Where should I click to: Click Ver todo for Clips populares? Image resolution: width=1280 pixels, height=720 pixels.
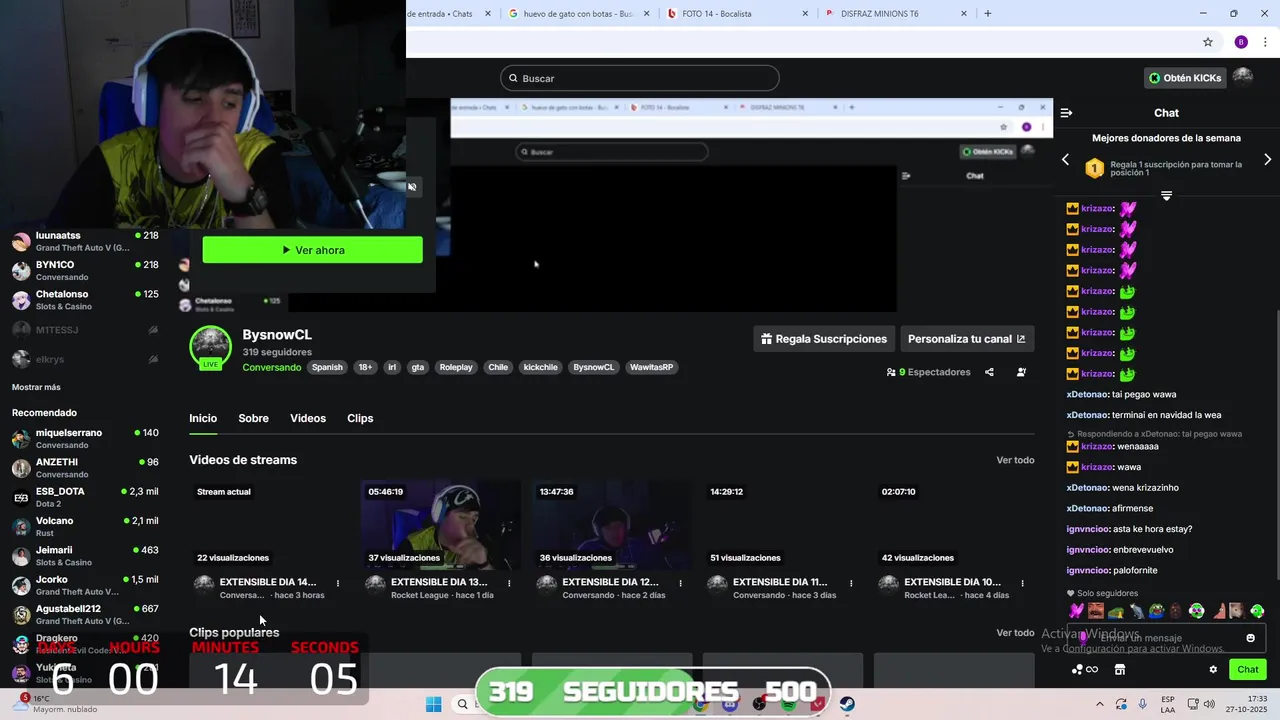(x=1015, y=633)
